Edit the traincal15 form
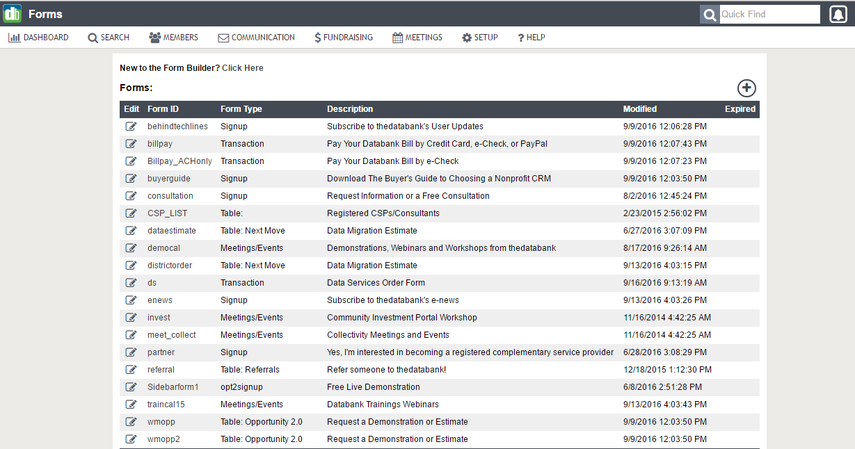 click(131, 404)
